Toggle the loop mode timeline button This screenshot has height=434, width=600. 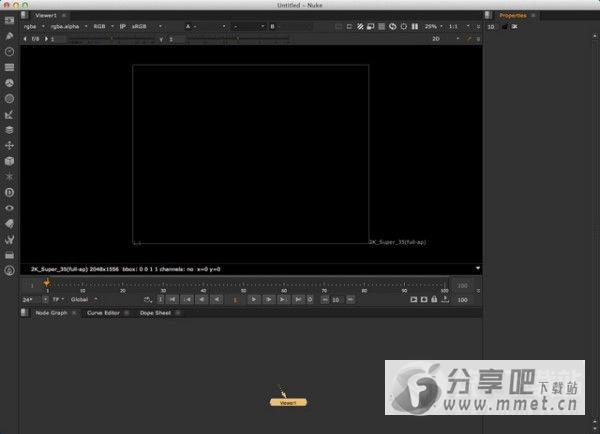pyautogui.click(x=148, y=300)
